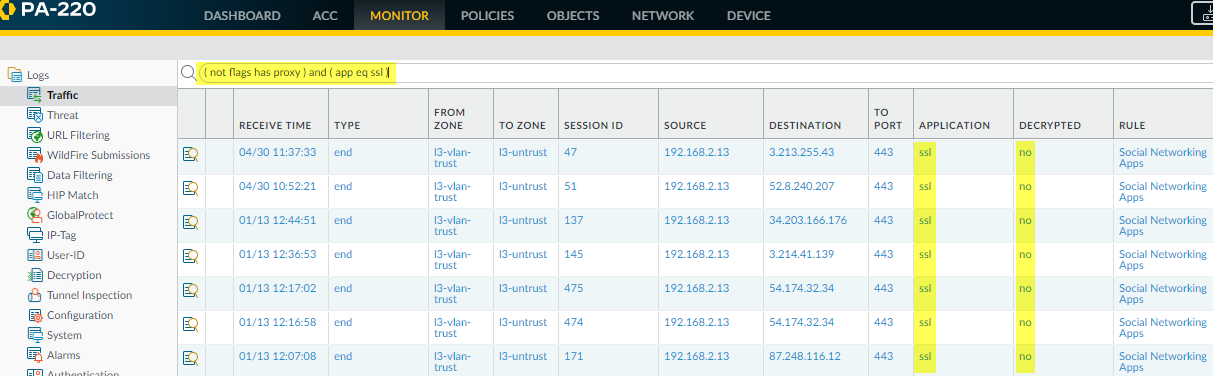Image resolution: width=1213 pixels, height=376 pixels.
Task: Click the RULE column header
Action: (1132, 125)
